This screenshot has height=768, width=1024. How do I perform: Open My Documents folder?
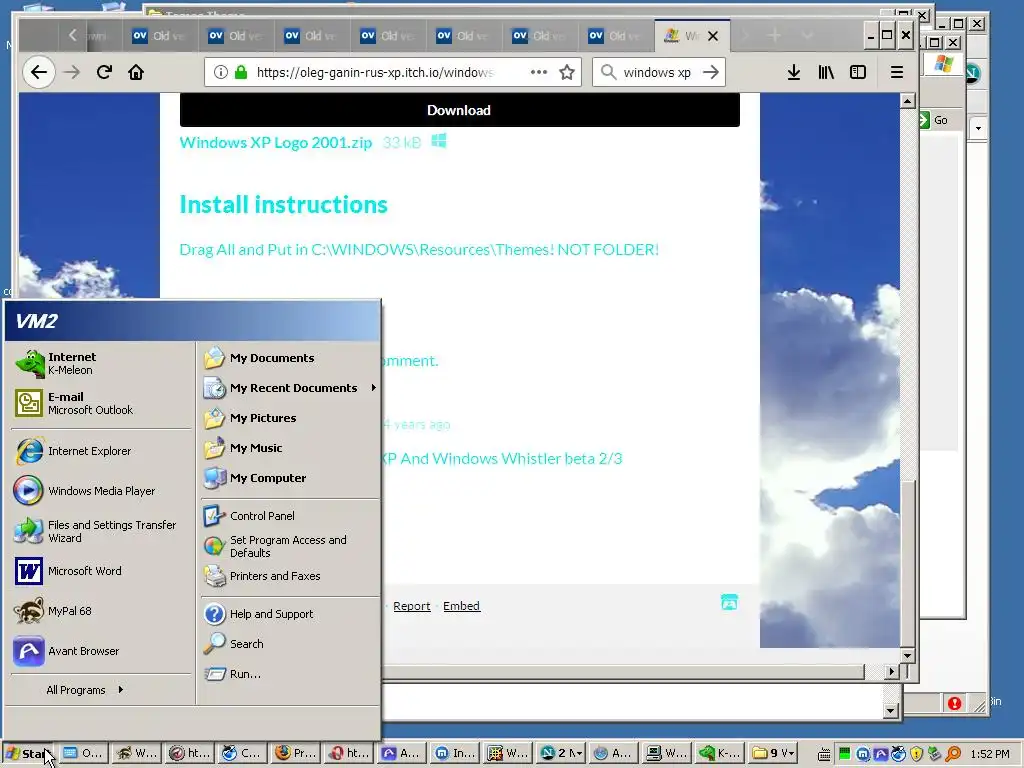coord(289,358)
